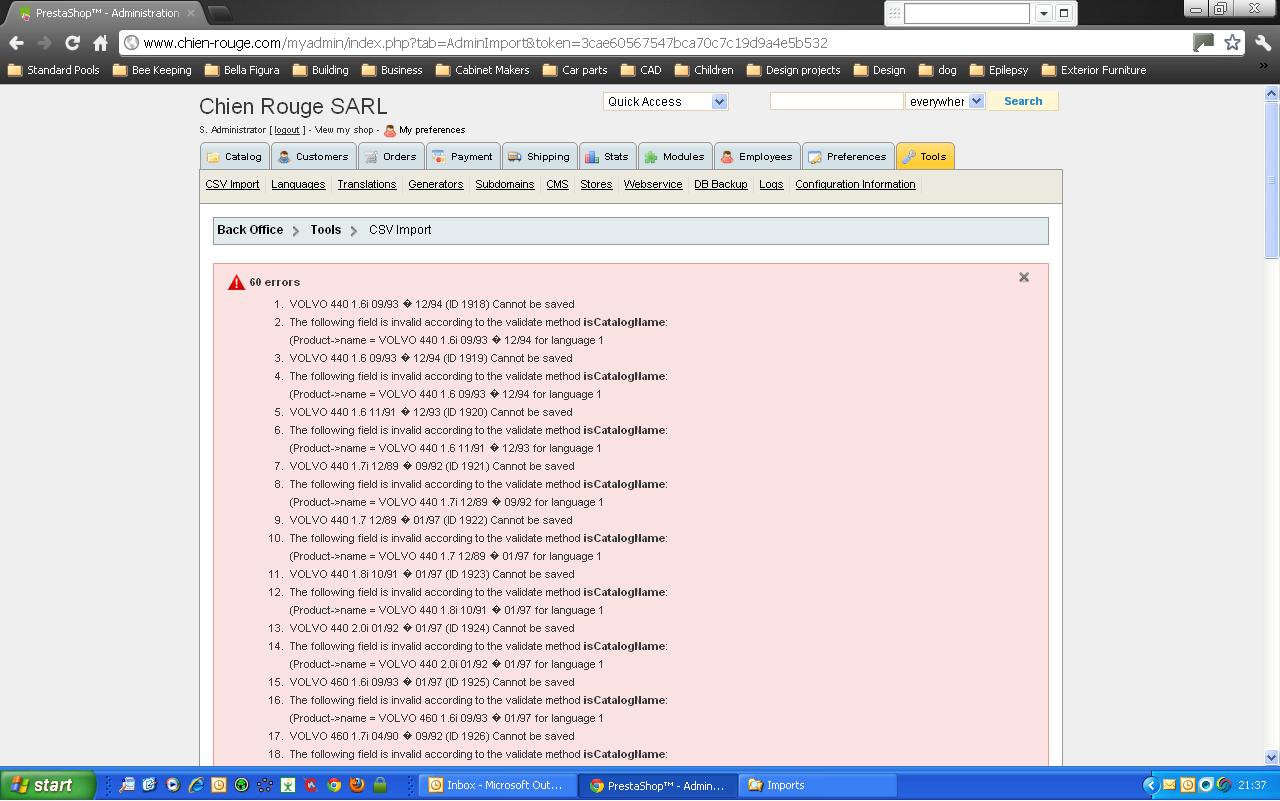The image size is (1280, 801).
Task: Click the 'View my shop' link
Action: (x=344, y=130)
